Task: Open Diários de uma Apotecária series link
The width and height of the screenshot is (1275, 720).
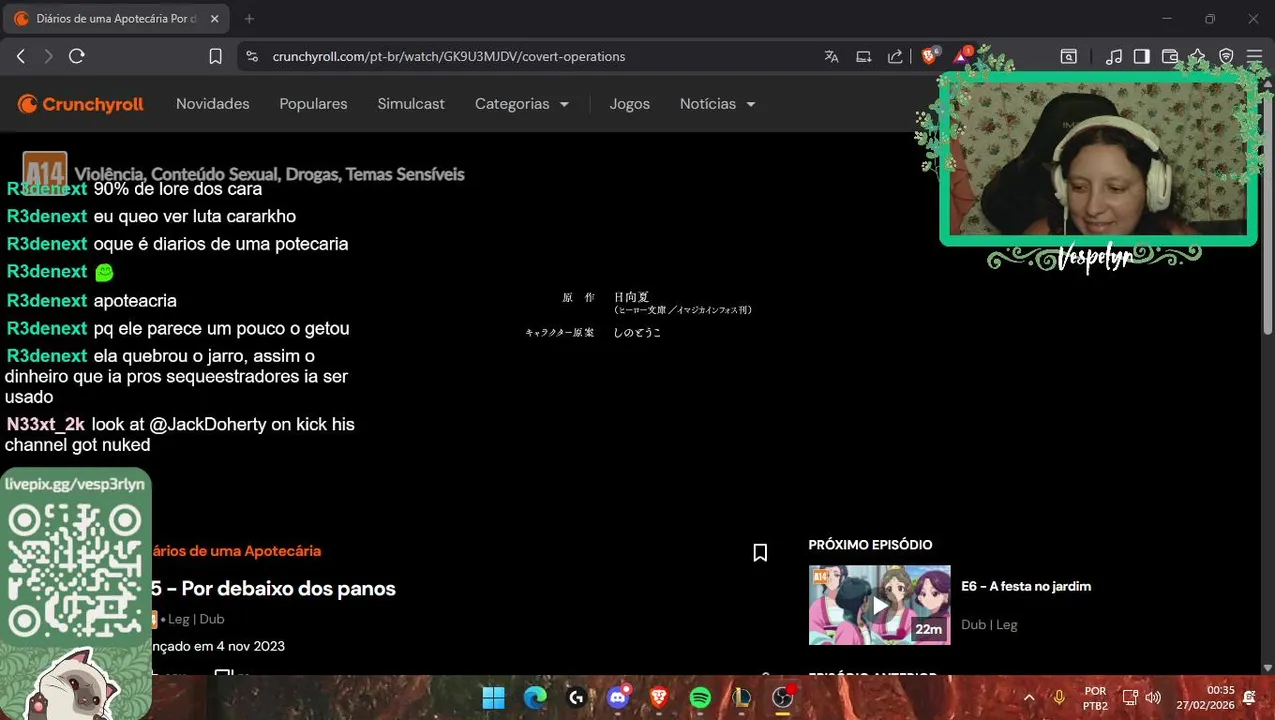Action: pos(236,551)
